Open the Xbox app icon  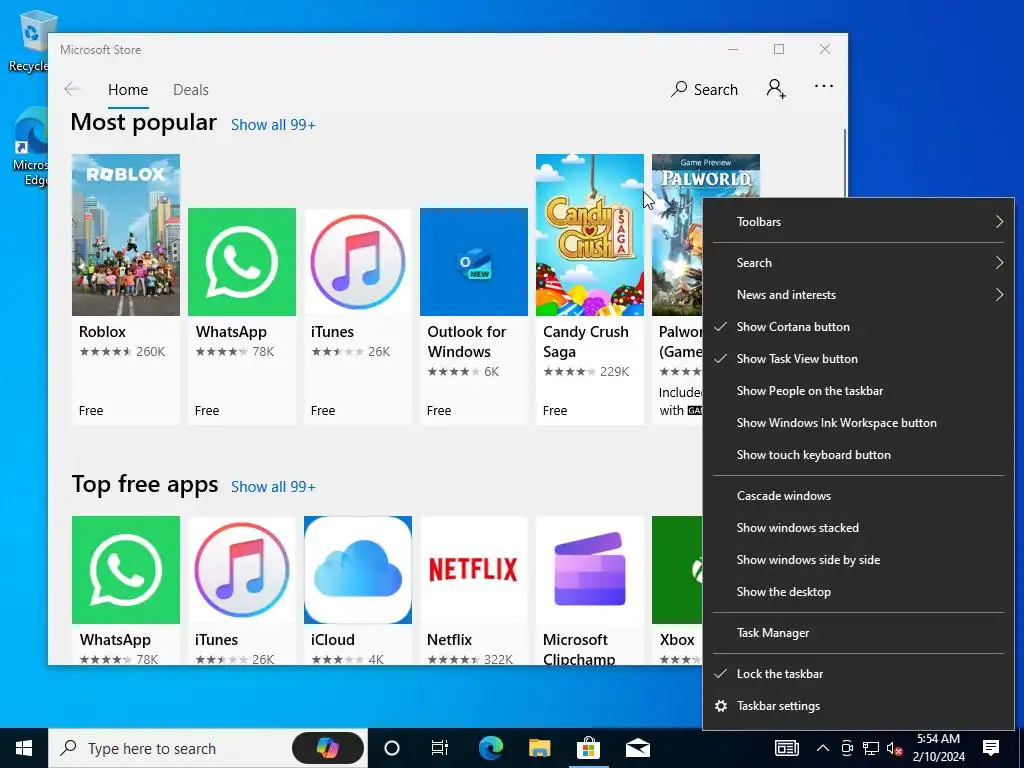coord(677,569)
